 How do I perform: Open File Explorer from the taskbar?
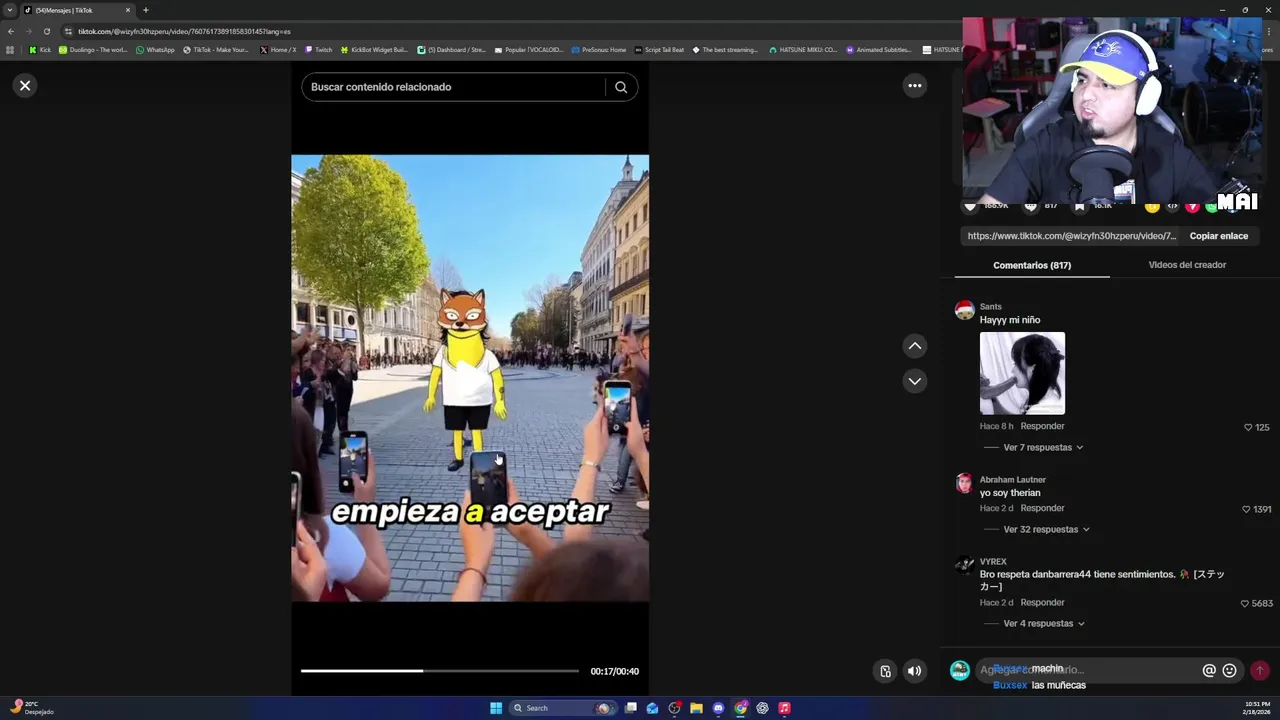coord(696,708)
